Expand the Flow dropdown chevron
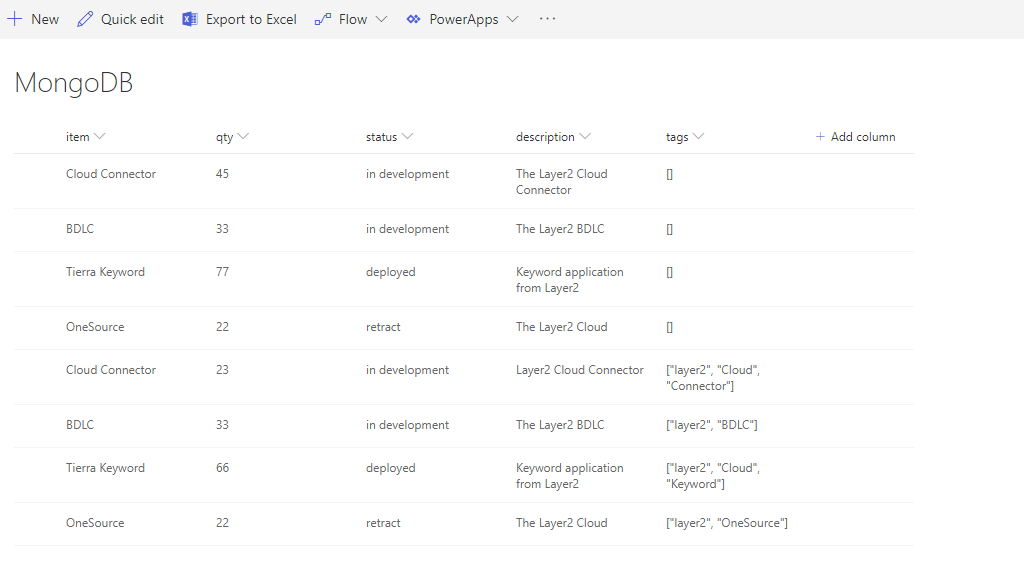This screenshot has height=561, width=1024. coord(381,19)
